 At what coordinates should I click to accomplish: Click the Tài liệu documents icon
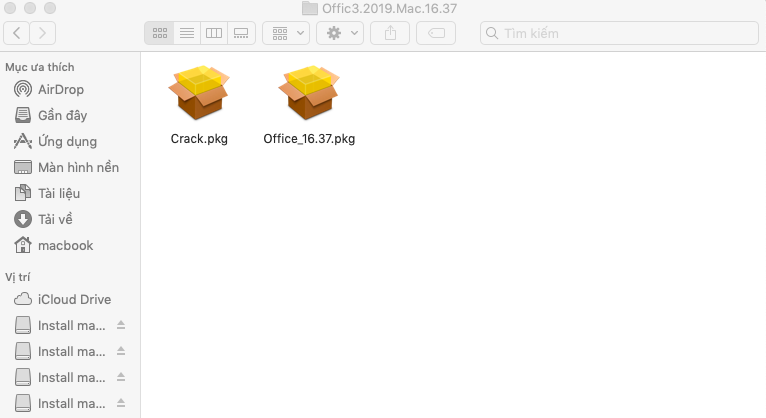coord(22,193)
